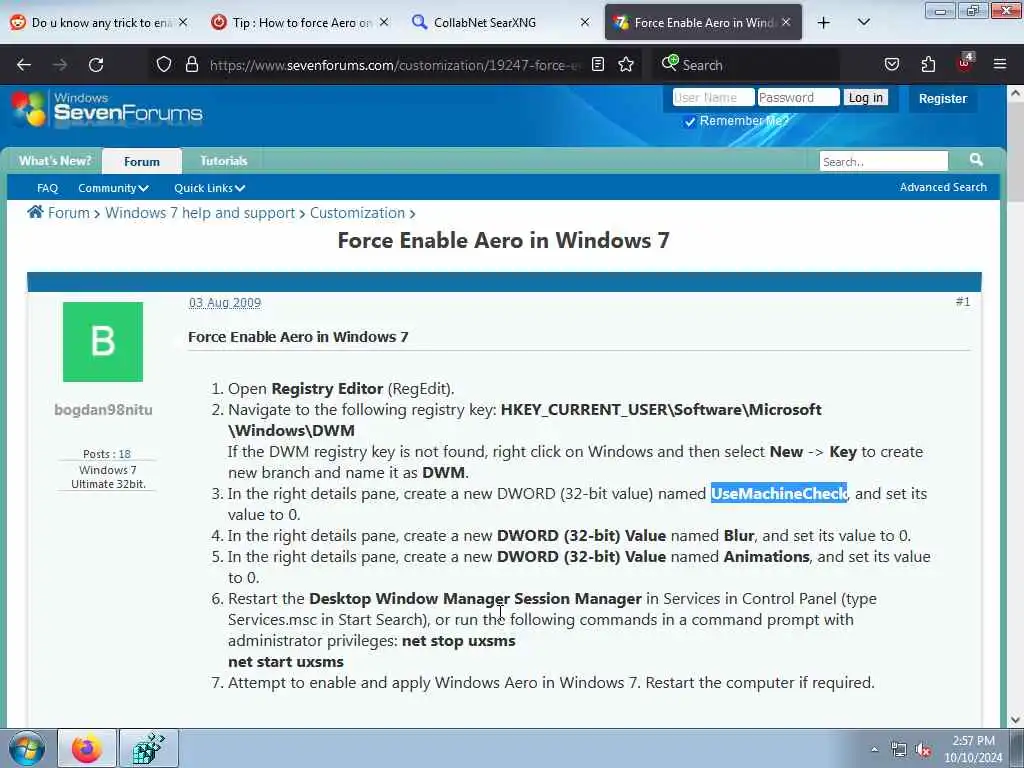Open bogdan98nitu user profile link
1024x768 pixels.
(103, 409)
